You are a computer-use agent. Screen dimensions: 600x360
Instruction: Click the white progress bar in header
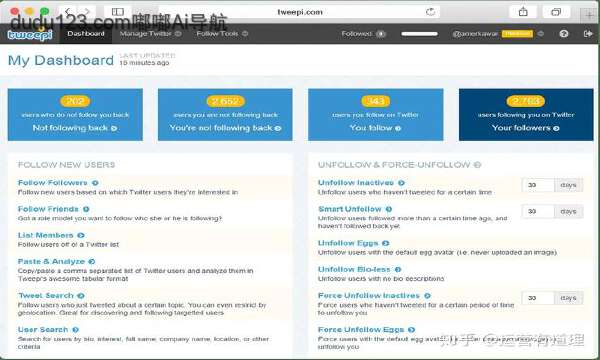[x=419, y=34]
